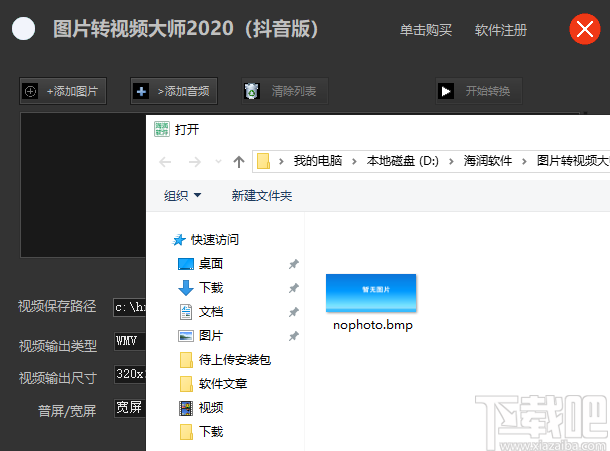Select 本地磁盘 (D:) in breadcrumb path
This screenshot has height=451, width=610.
pos(403,161)
